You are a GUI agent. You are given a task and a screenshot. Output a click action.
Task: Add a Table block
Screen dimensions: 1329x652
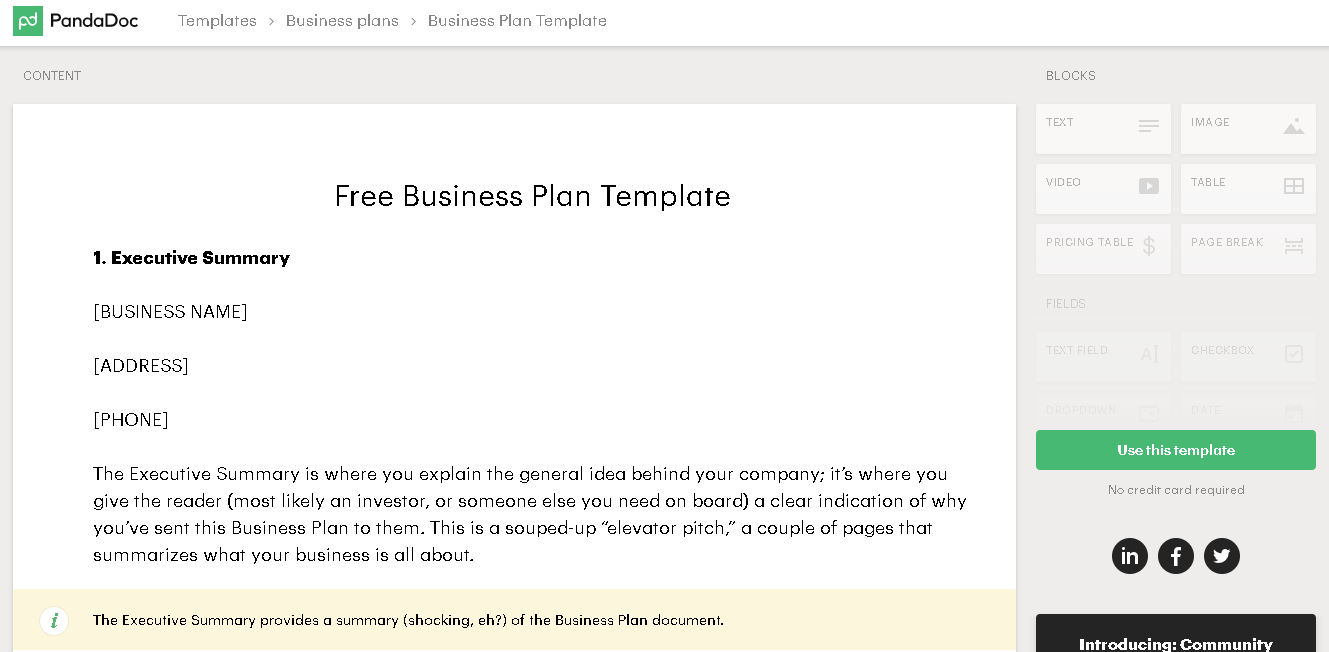pyautogui.click(x=1248, y=188)
